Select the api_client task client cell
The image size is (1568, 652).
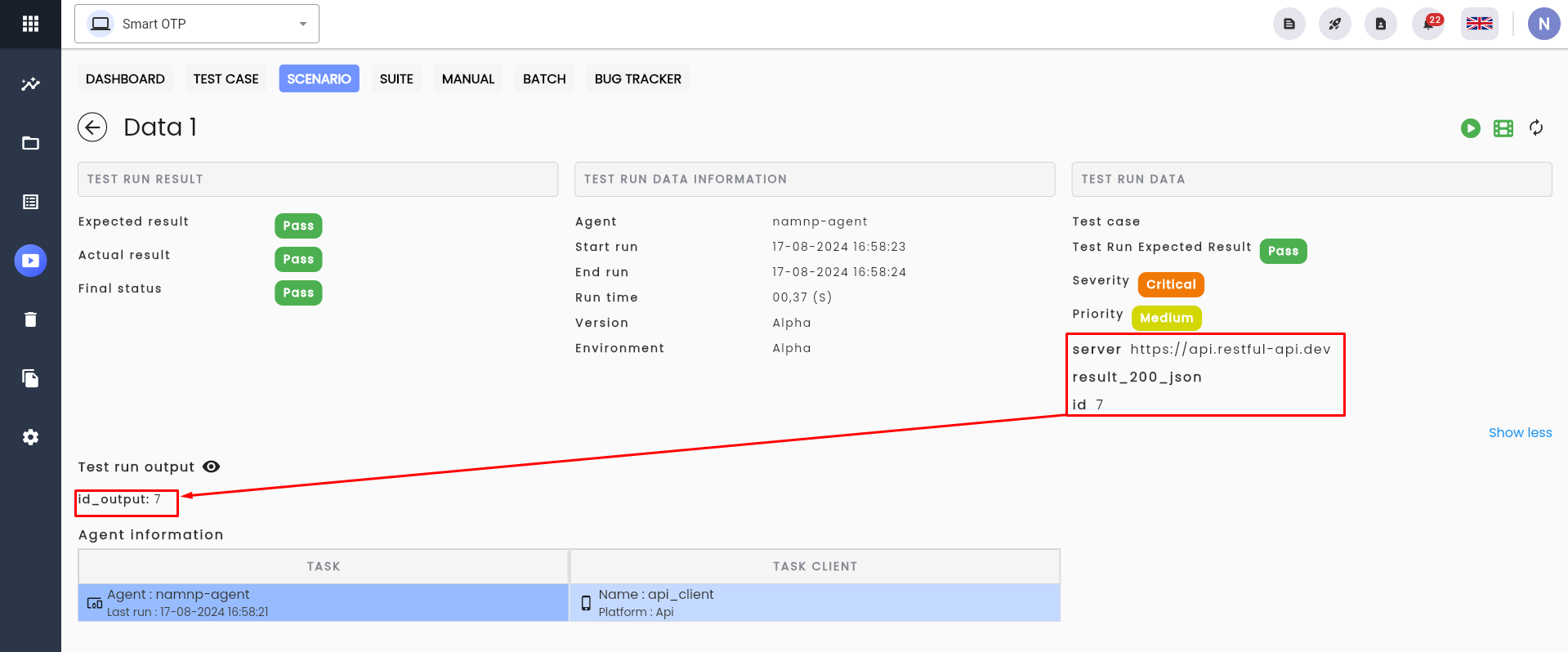point(815,602)
